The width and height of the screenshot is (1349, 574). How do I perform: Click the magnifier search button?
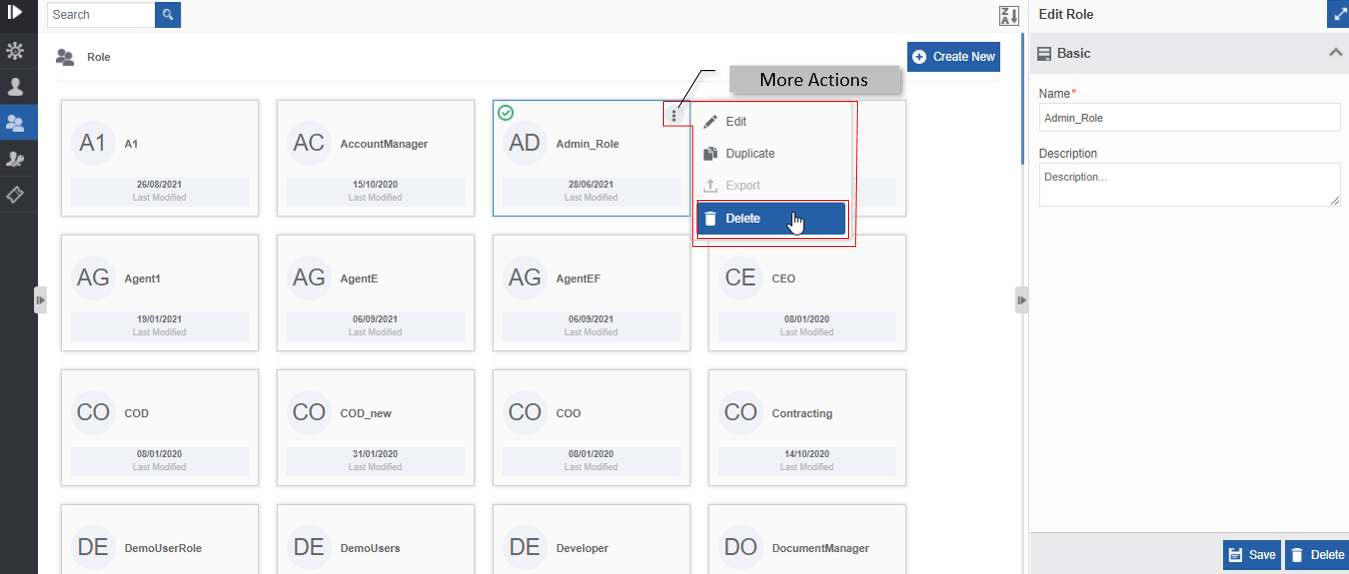click(168, 15)
